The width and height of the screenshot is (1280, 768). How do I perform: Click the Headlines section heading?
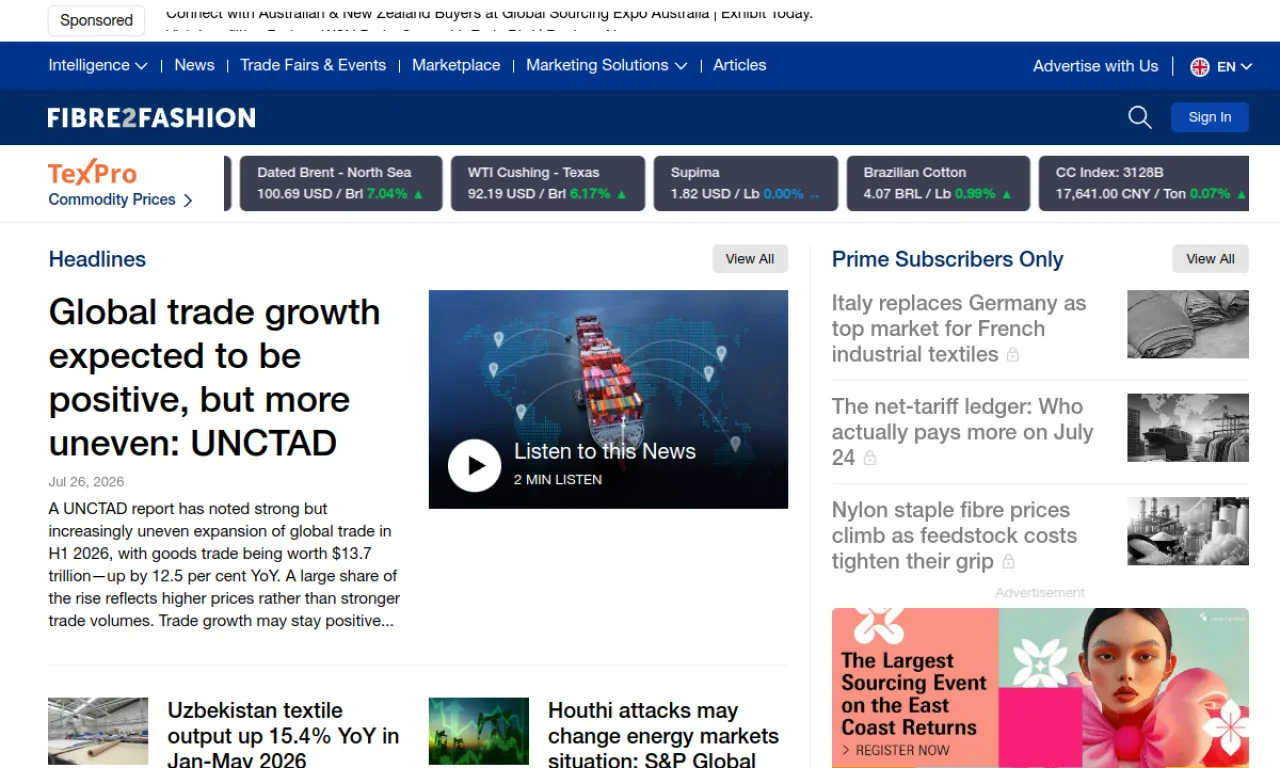point(97,259)
